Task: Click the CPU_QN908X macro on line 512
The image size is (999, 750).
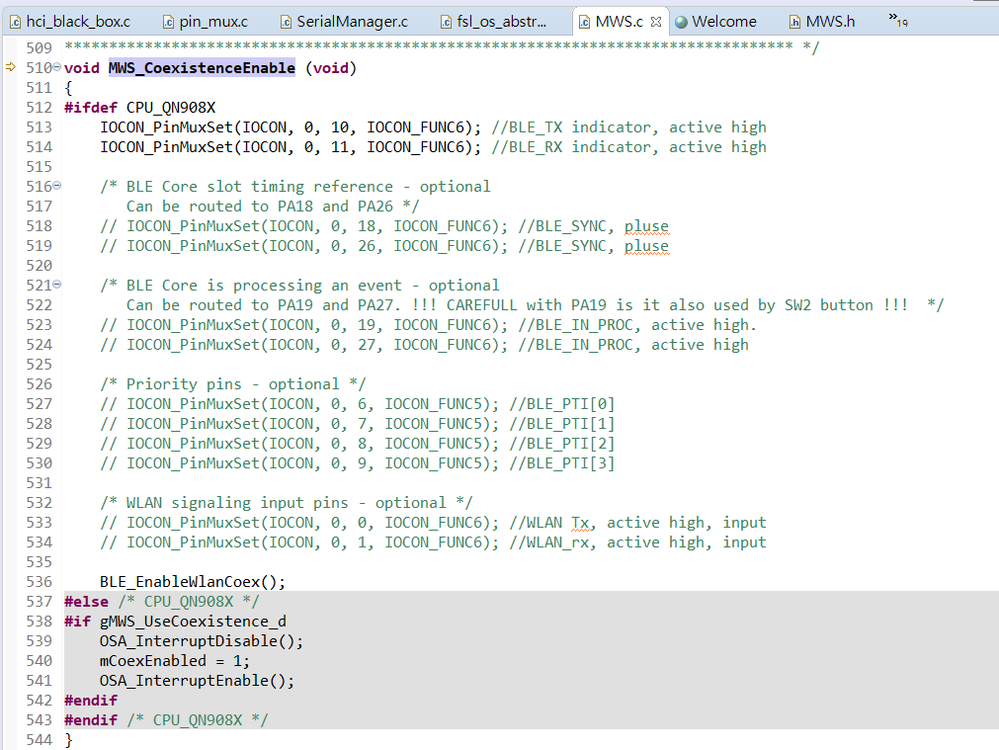Action: (171, 107)
